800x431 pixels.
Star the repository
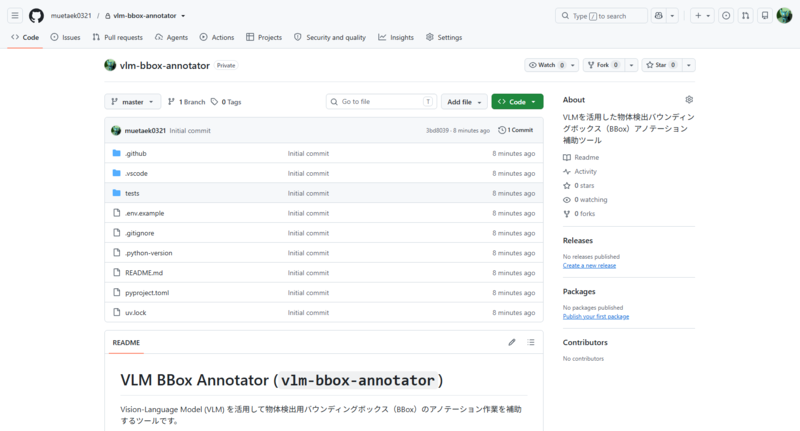(x=661, y=65)
